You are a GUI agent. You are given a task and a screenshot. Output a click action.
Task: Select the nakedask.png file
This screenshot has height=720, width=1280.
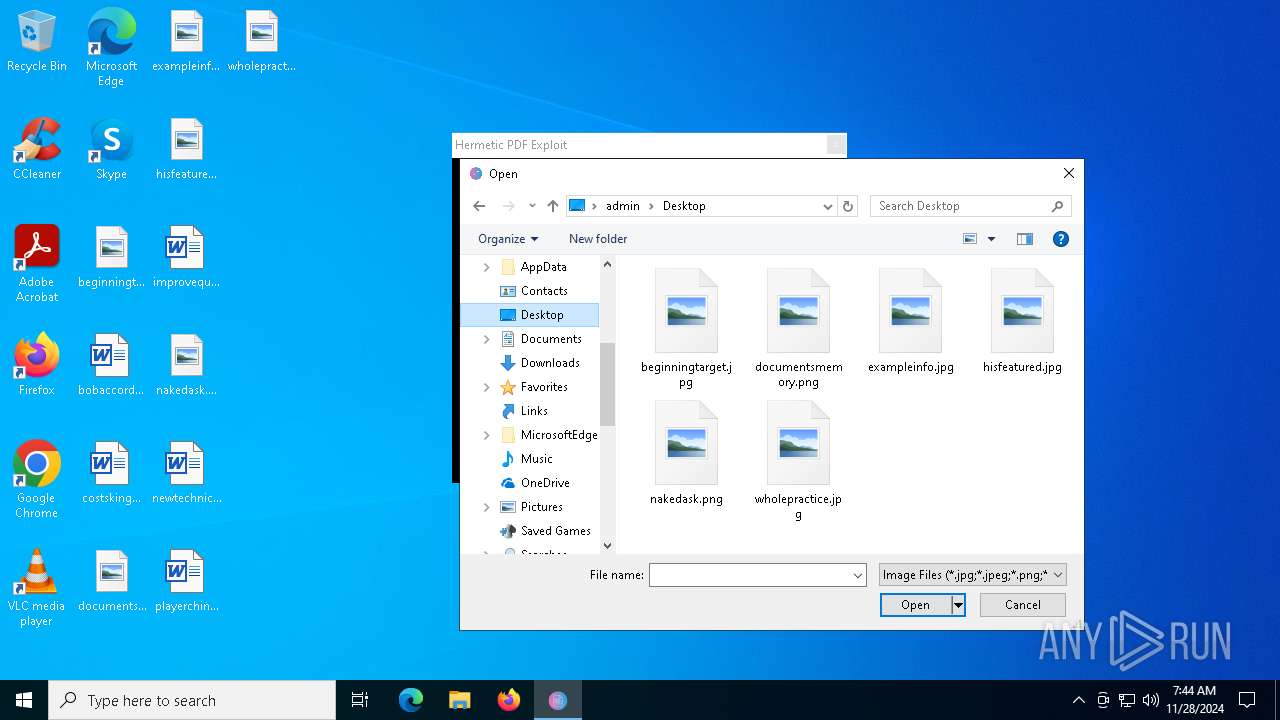[x=686, y=454]
